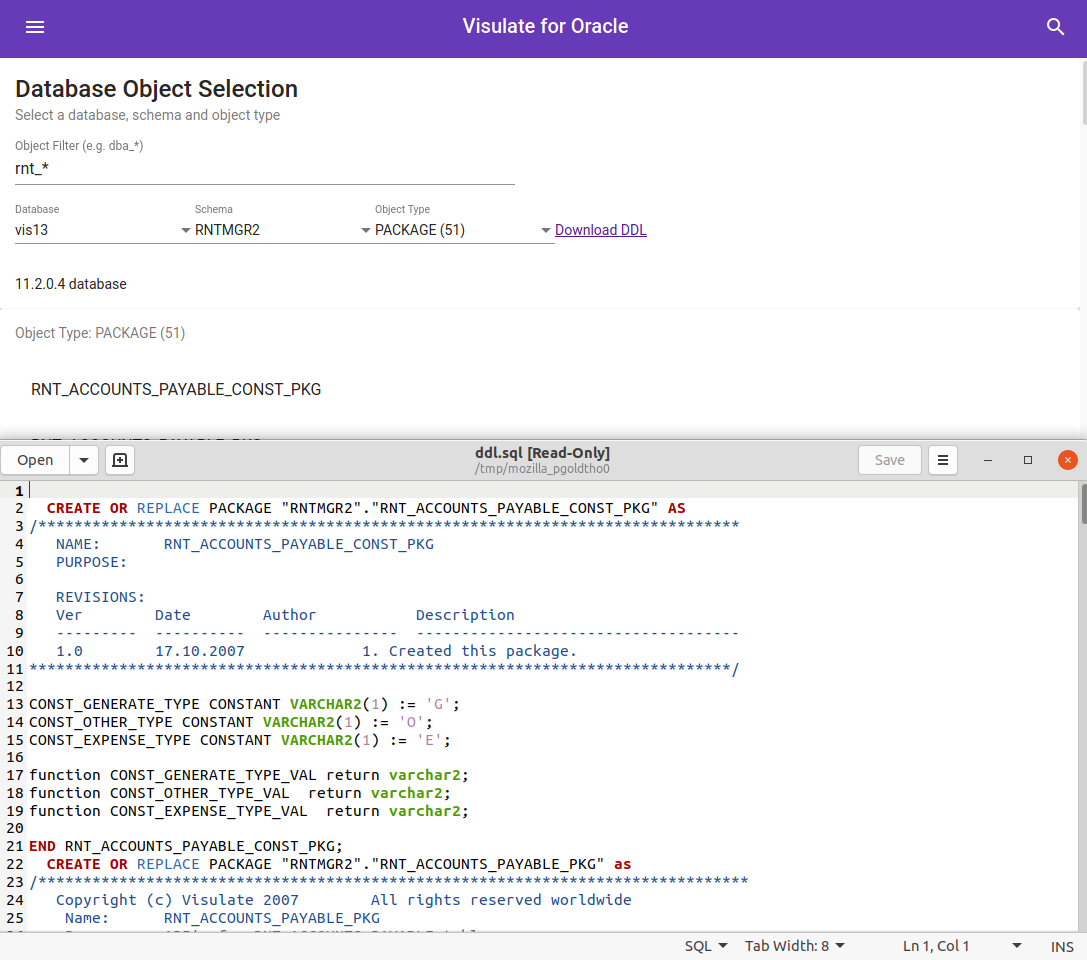Click the editor vertical scrollbar

pyautogui.click(x=1082, y=505)
